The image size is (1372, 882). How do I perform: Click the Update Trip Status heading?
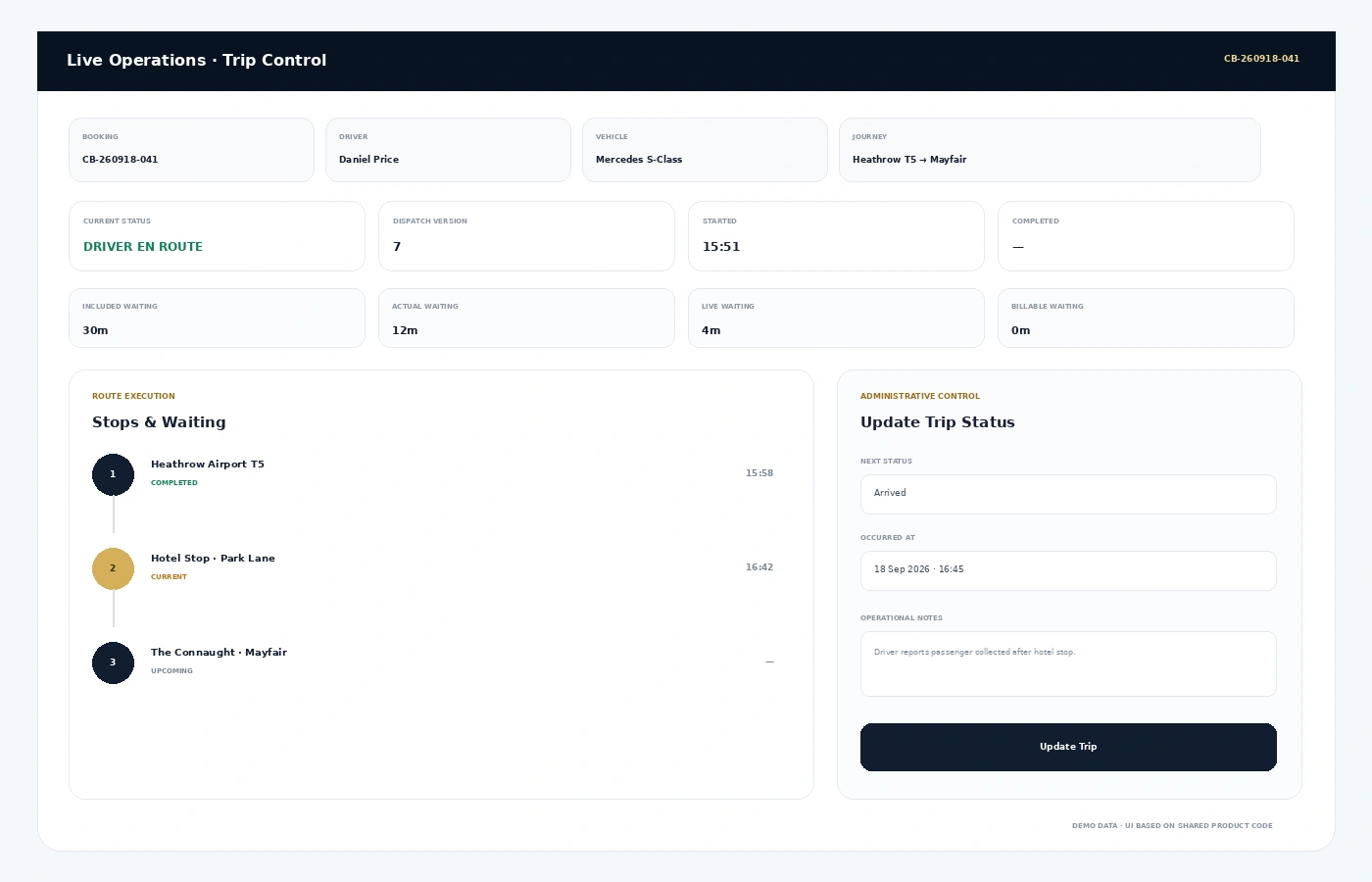(x=938, y=422)
